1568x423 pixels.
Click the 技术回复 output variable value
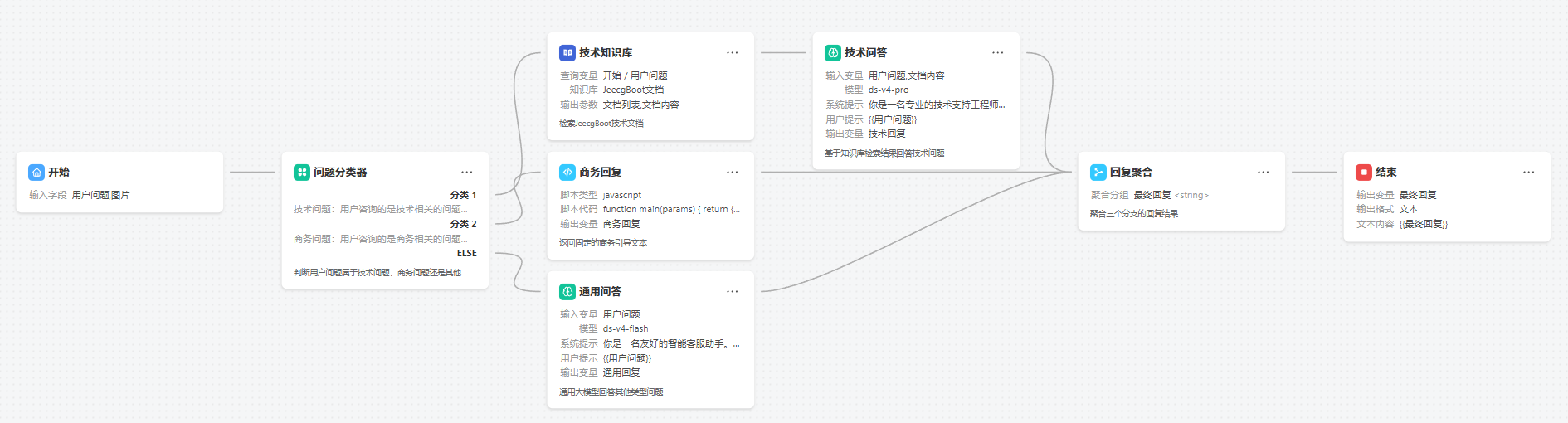tap(887, 134)
